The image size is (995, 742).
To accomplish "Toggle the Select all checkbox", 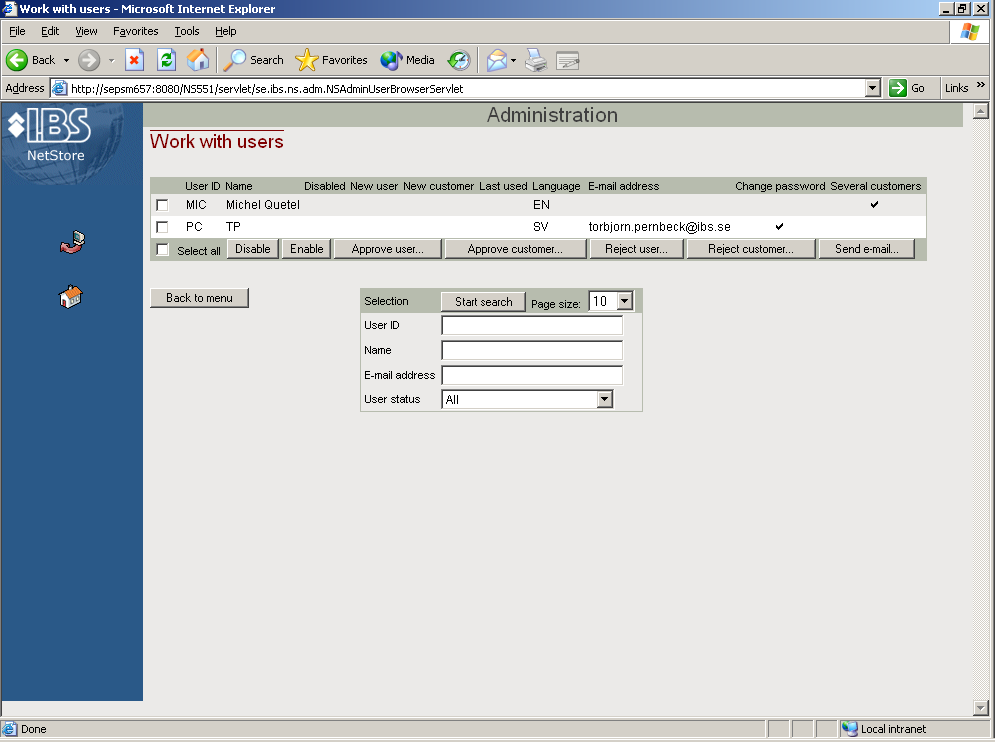I will tap(162, 250).
